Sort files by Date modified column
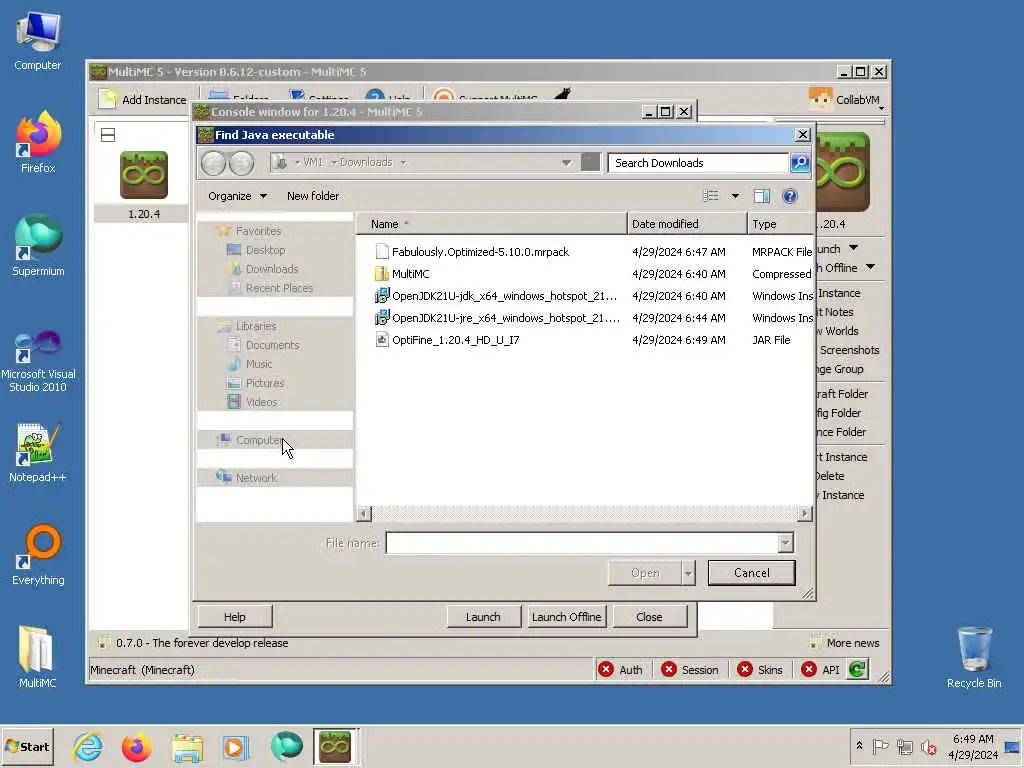Screen dimensions: 1024x768 pos(686,224)
